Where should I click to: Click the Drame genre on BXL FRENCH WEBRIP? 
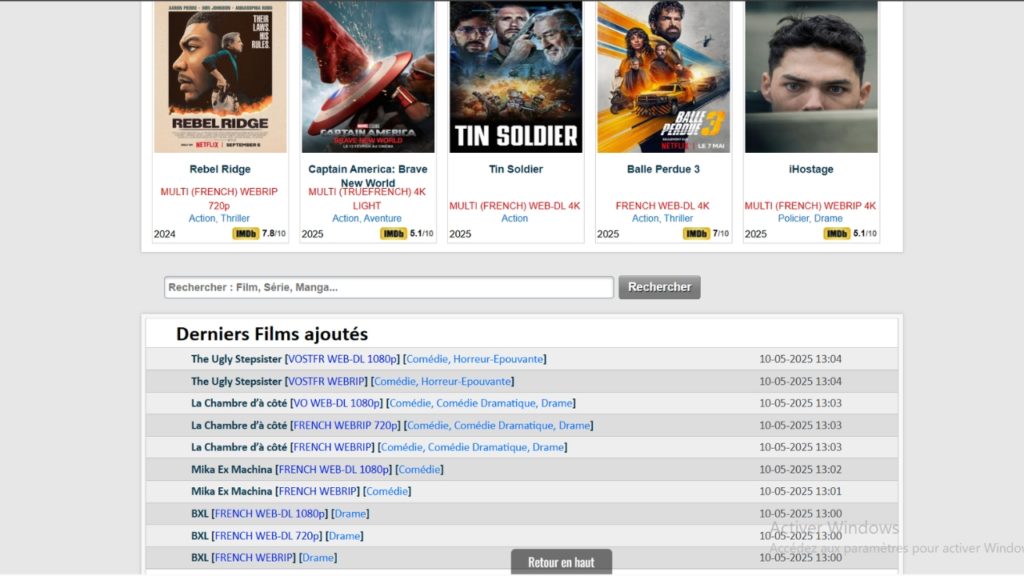pyautogui.click(x=318, y=557)
